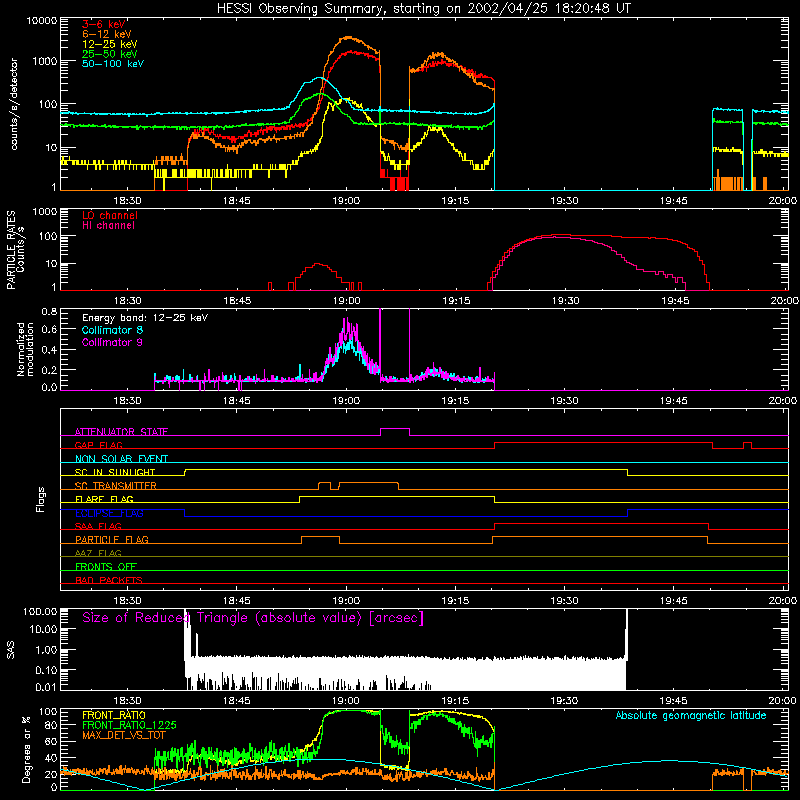Image resolution: width=800 pixels, height=800 pixels.
Task: Click the LO channel legend label
Action: click(110, 215)
